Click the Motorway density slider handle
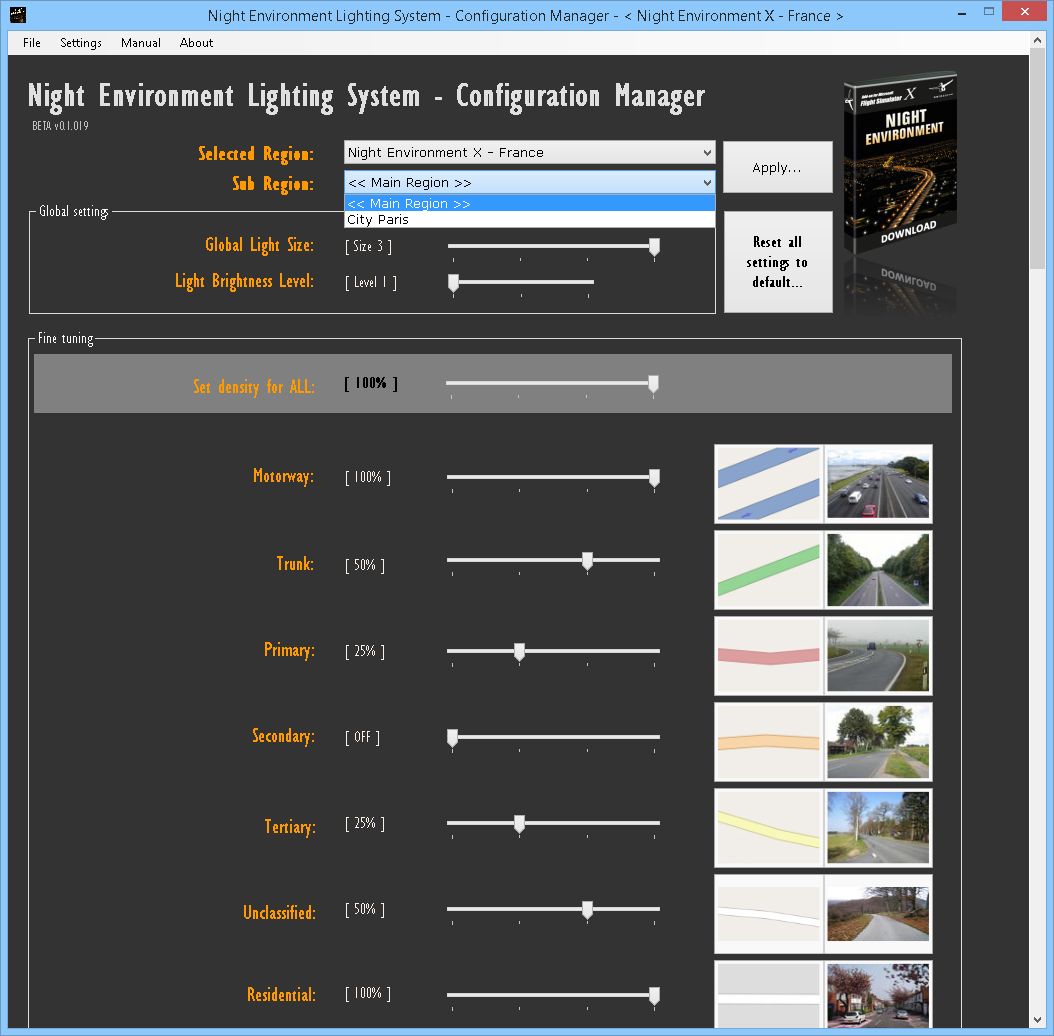The image size is (1054, 1036). coord(654,479)
